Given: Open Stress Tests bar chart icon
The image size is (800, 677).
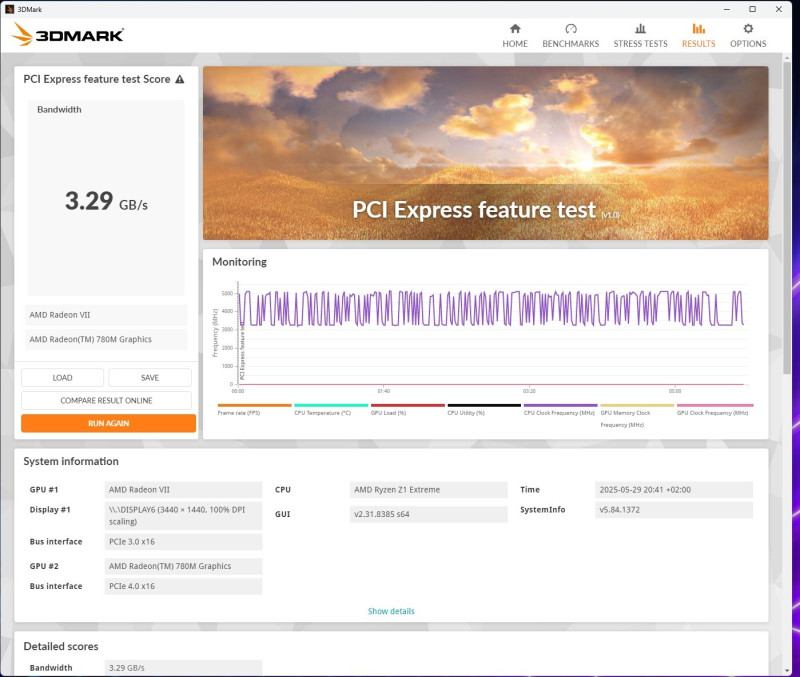Looking at the screenshot, I should coord(640,29).
